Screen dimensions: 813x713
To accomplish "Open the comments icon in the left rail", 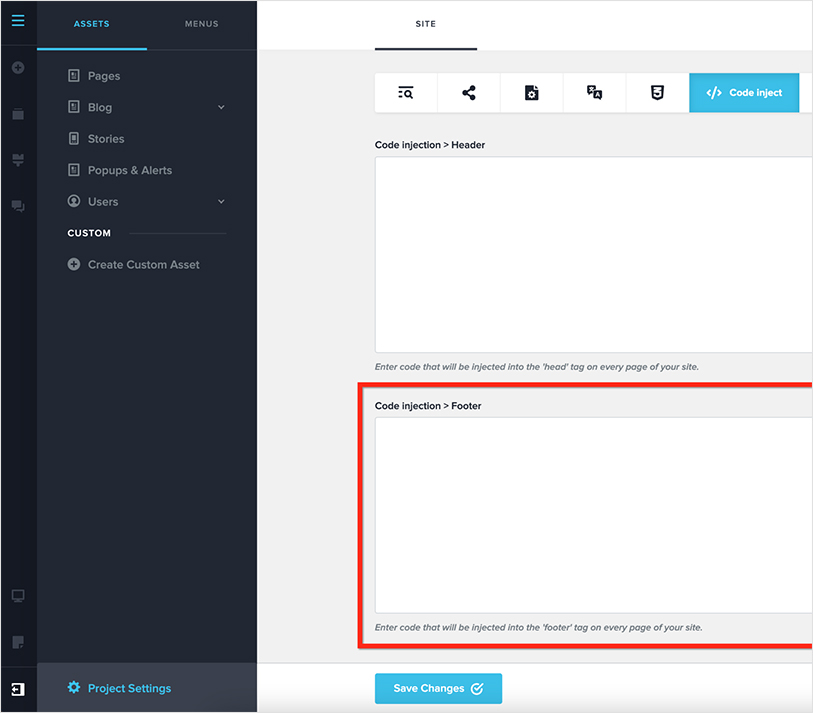I will (18, 206).
